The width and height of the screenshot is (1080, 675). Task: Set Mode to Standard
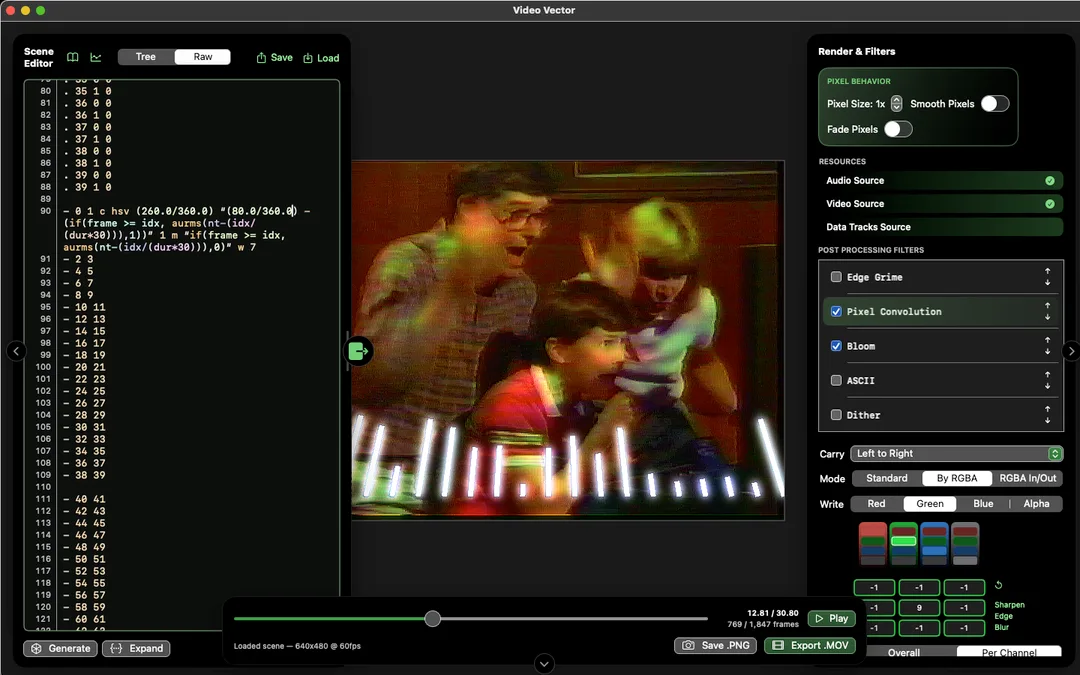pyautogui.click(x=886, y=478)
